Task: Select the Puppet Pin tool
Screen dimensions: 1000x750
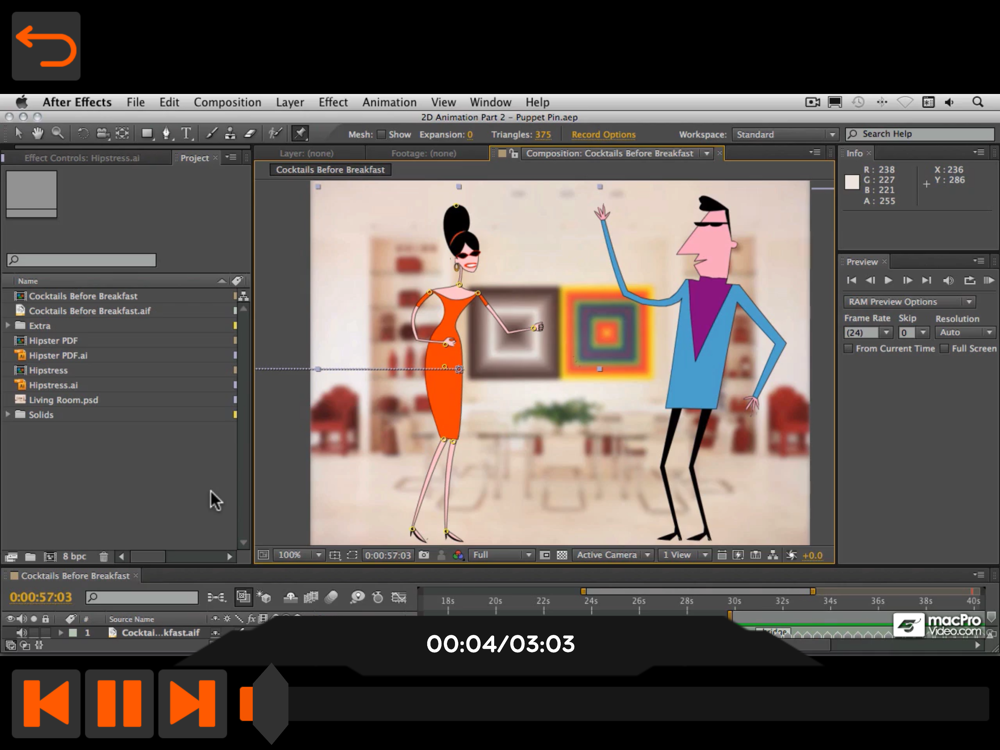Action: click(300, 133)
